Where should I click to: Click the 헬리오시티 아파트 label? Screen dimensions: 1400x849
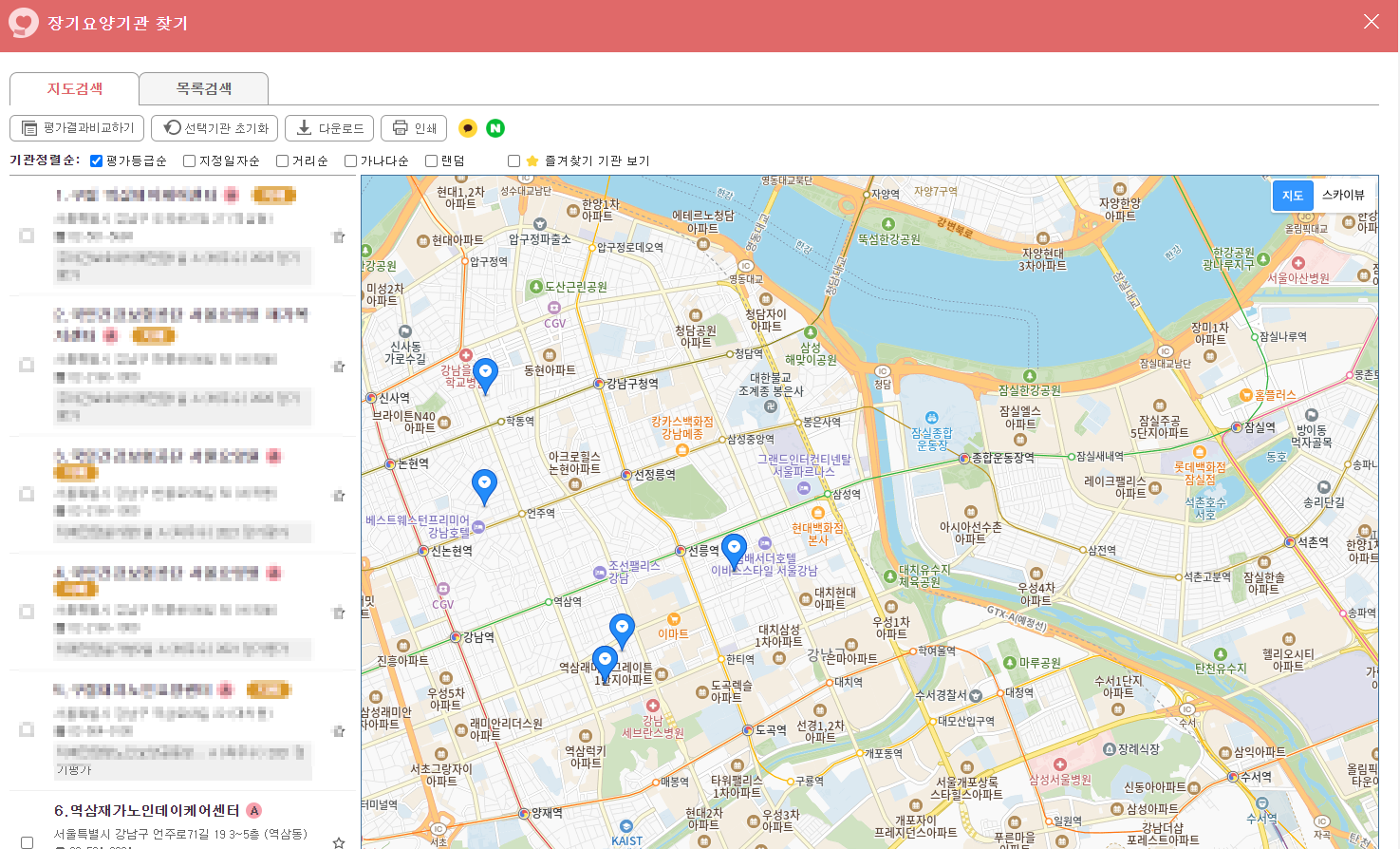pyautogui.click(x=1288, y=661)
